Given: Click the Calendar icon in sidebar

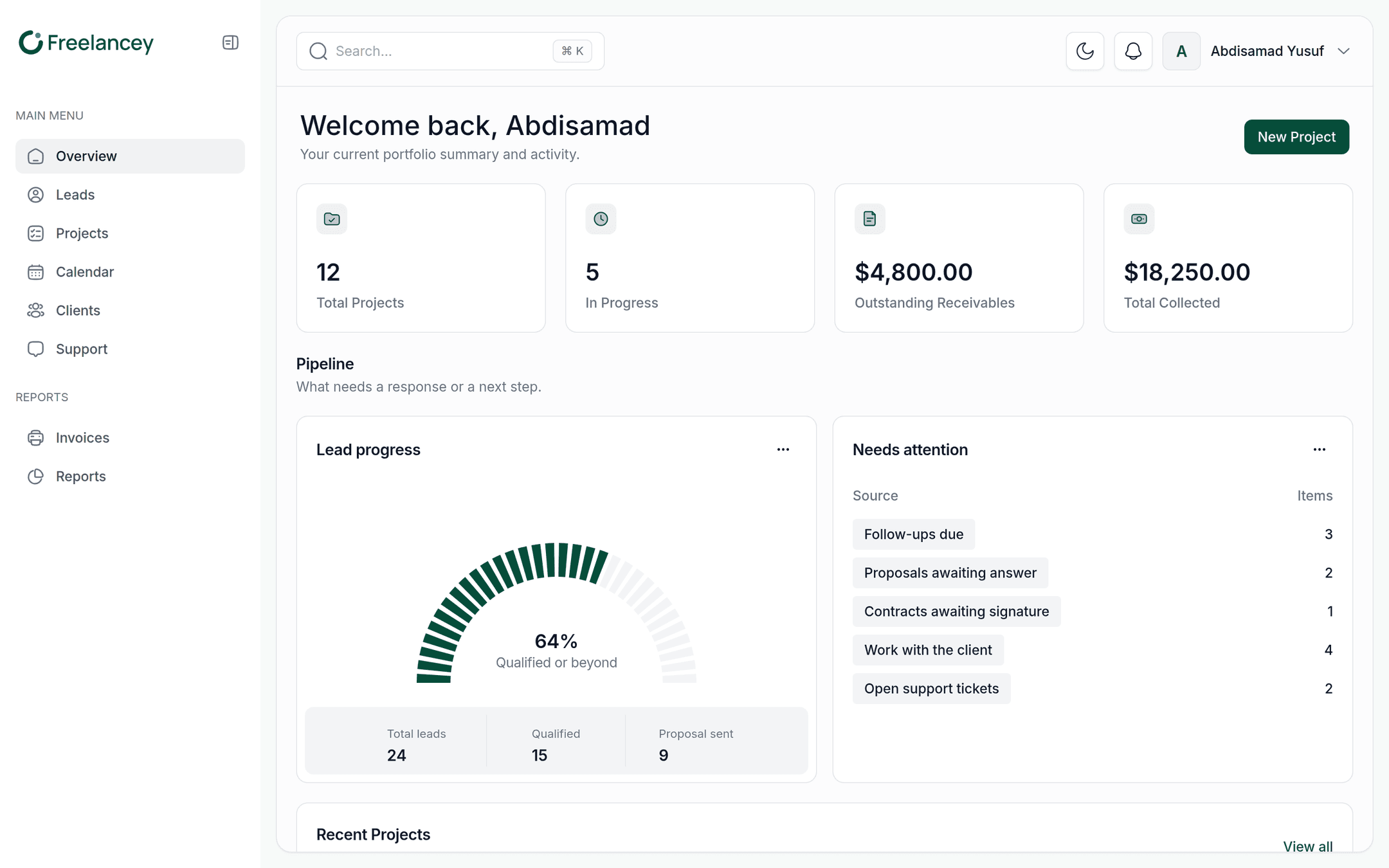Looking at the screenshot, I should [x=36, y=272].
